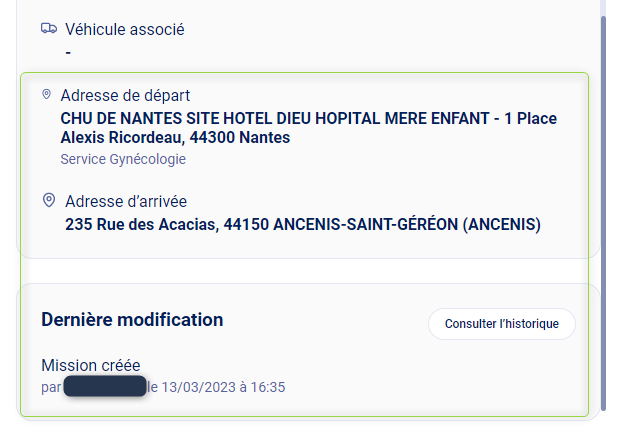Click the pin icon for Adresse d'arrivée
Screen dimensions: 621x439
coord(49,201)
